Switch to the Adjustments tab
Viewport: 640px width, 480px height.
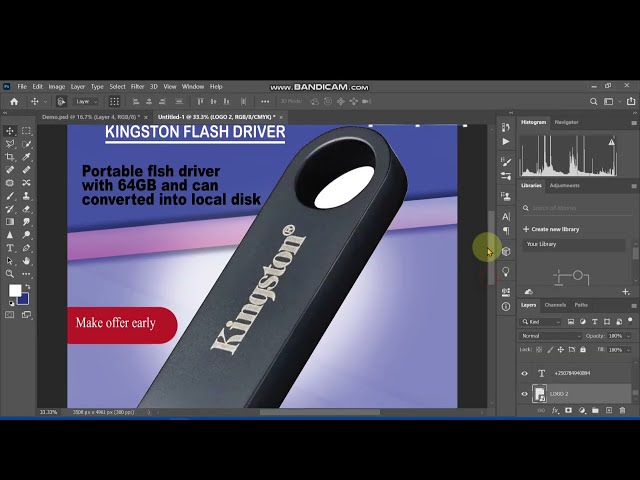point(564,185)
